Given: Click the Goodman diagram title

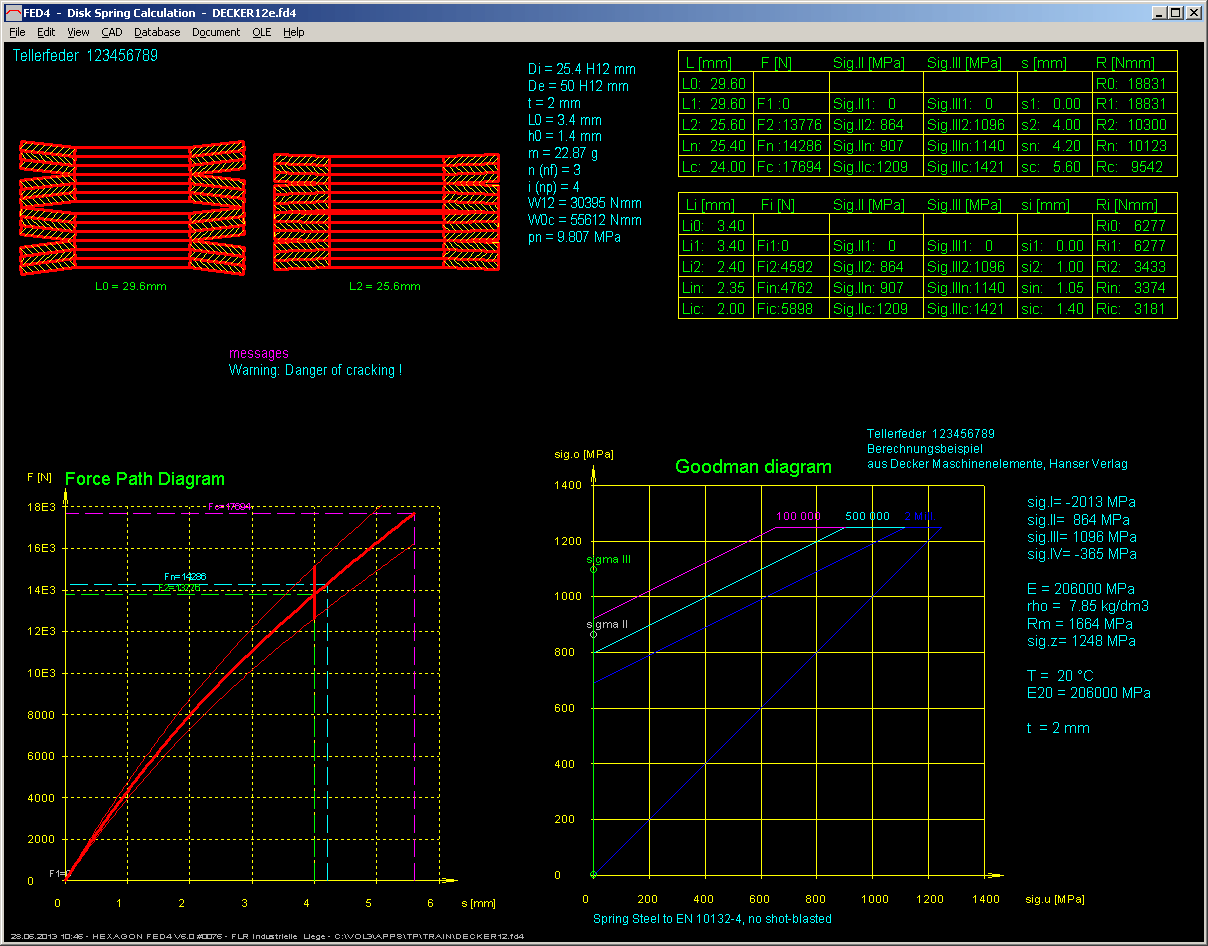Looking at the screenshot, I should pos(753,467).
